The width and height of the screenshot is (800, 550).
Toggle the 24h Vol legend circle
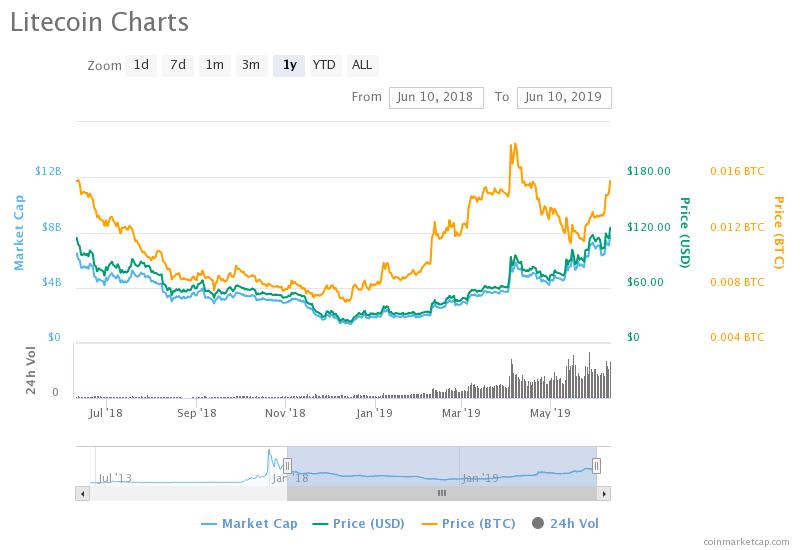click(x=538, y=523)
